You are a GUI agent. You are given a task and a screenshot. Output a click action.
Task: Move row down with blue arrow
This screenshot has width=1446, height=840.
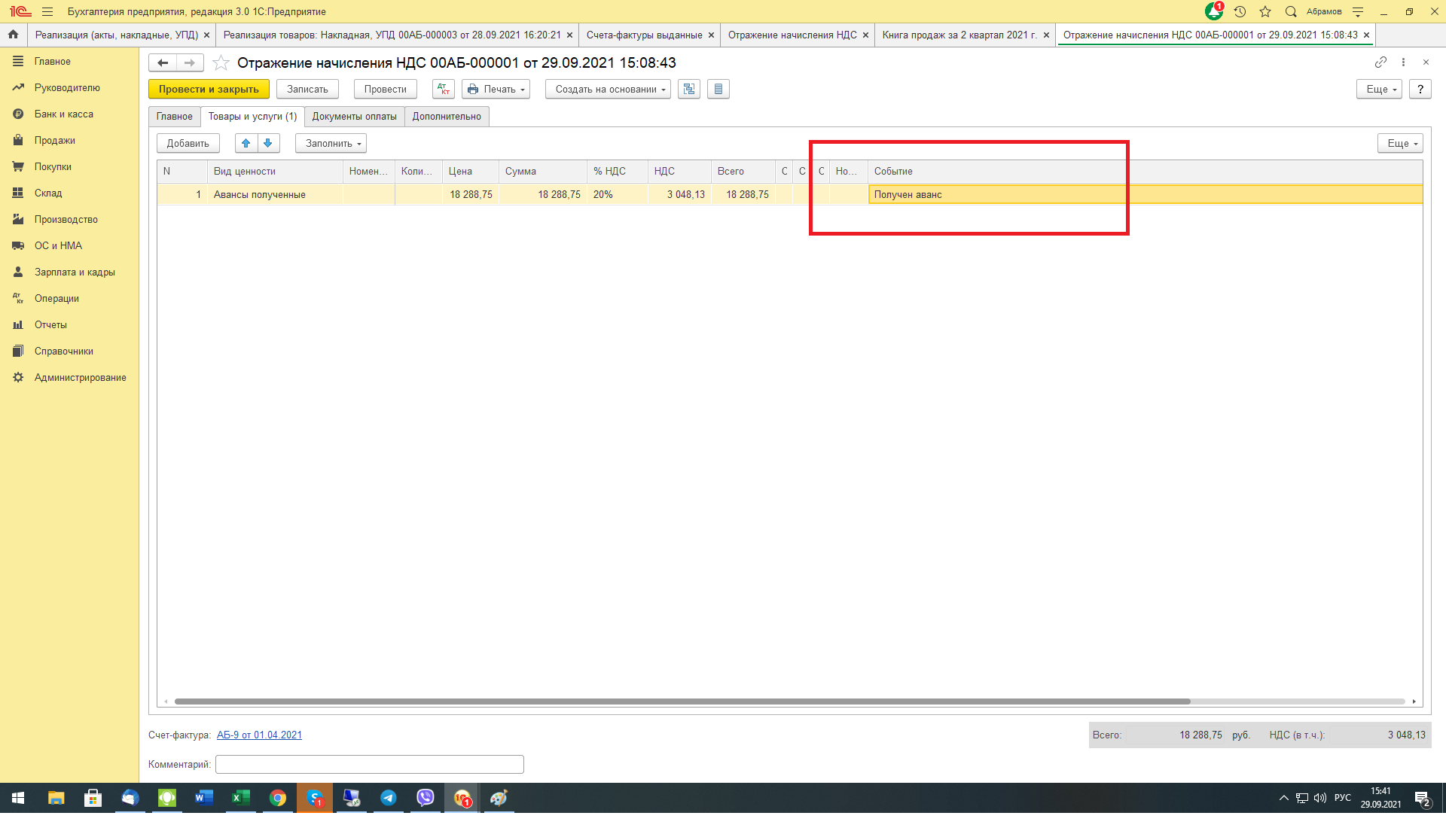point(268,143)
